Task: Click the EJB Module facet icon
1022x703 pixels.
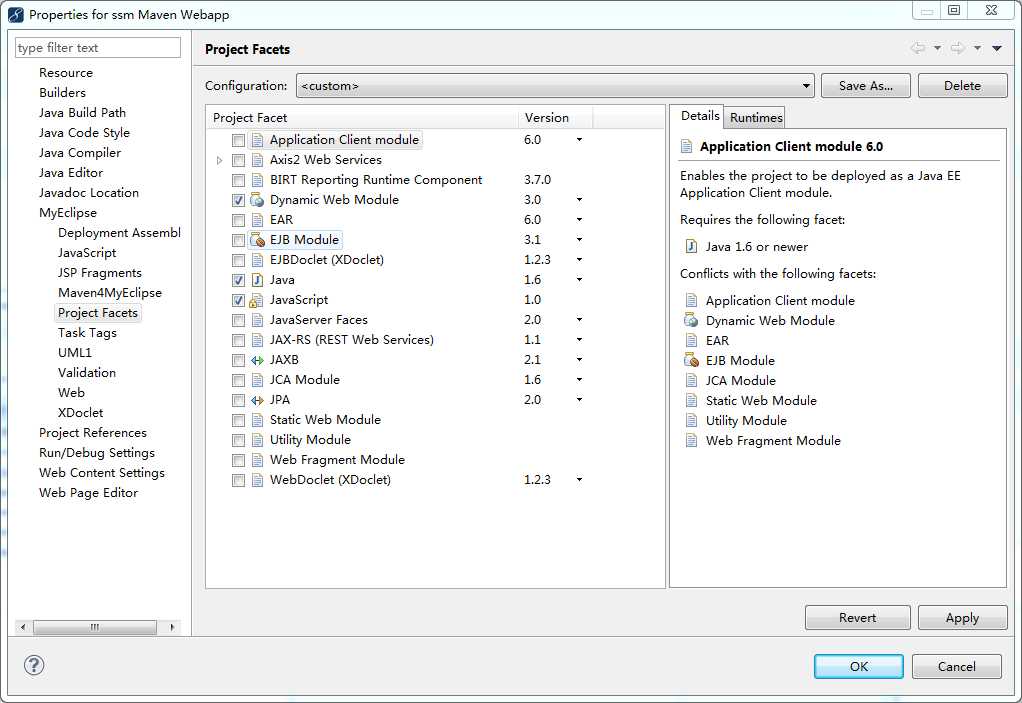Action: click(x=257, y=240)
